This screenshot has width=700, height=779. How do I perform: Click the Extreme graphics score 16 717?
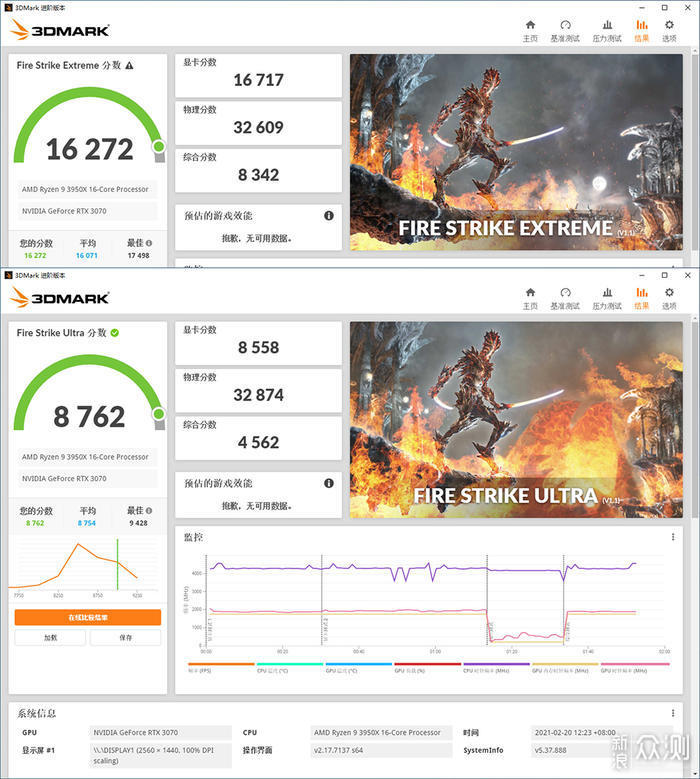(x=258, y=80)
